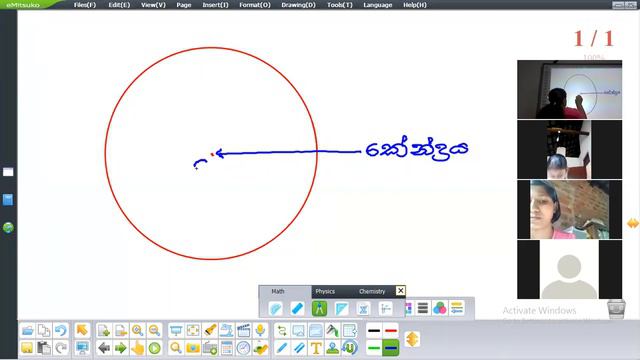
Task: Click the copy pages icon
Action: 44,330
